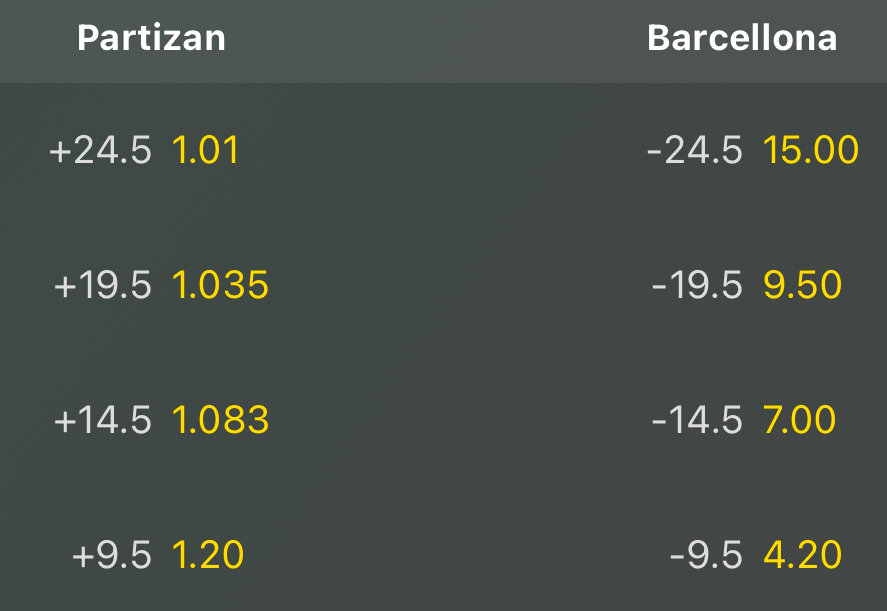Tap the -14.5 handicap label
887x611 pixels.
pos(697,420)
